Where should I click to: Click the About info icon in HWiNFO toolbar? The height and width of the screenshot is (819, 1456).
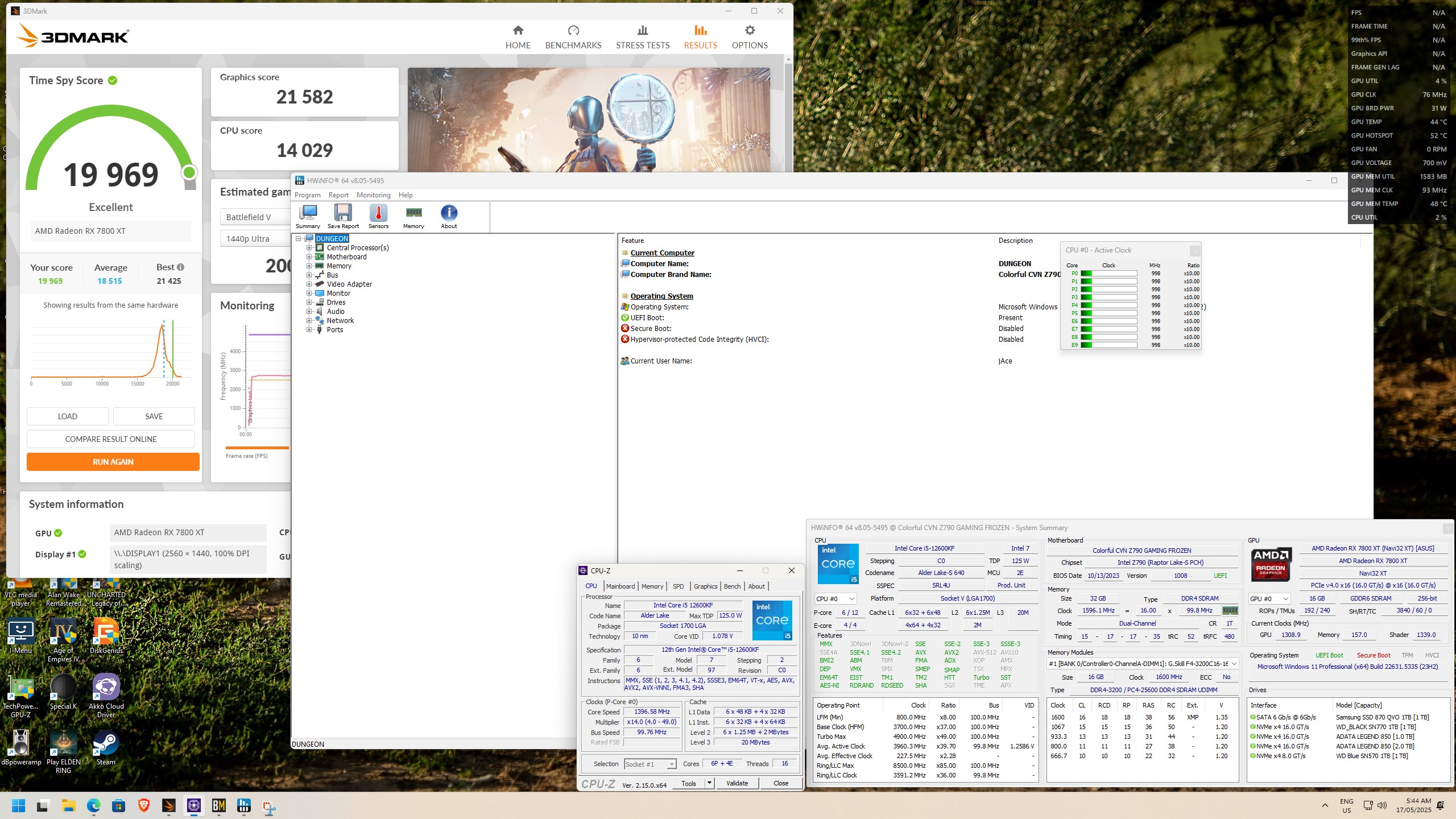[x=449, y=217]
